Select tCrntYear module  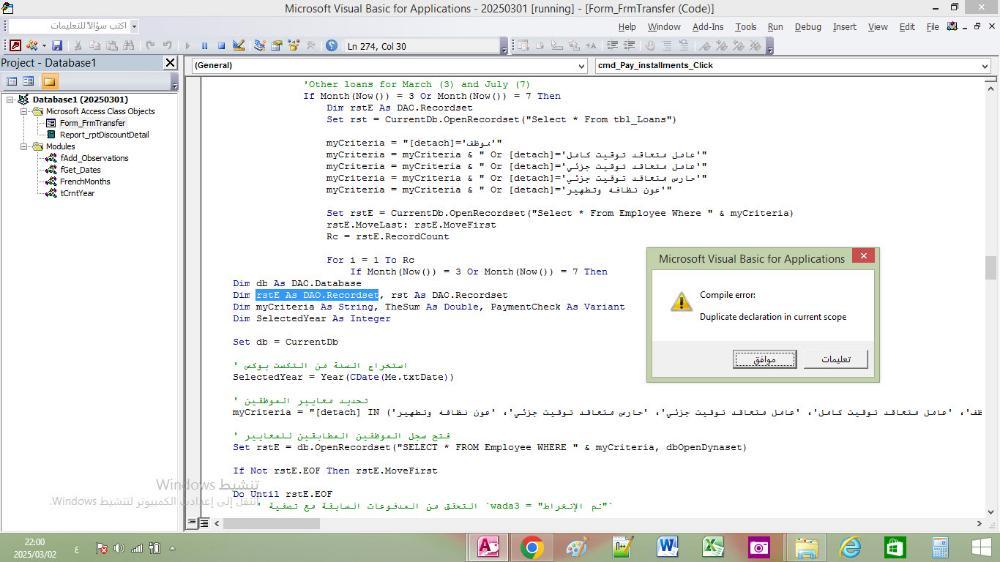pos(77,193)
